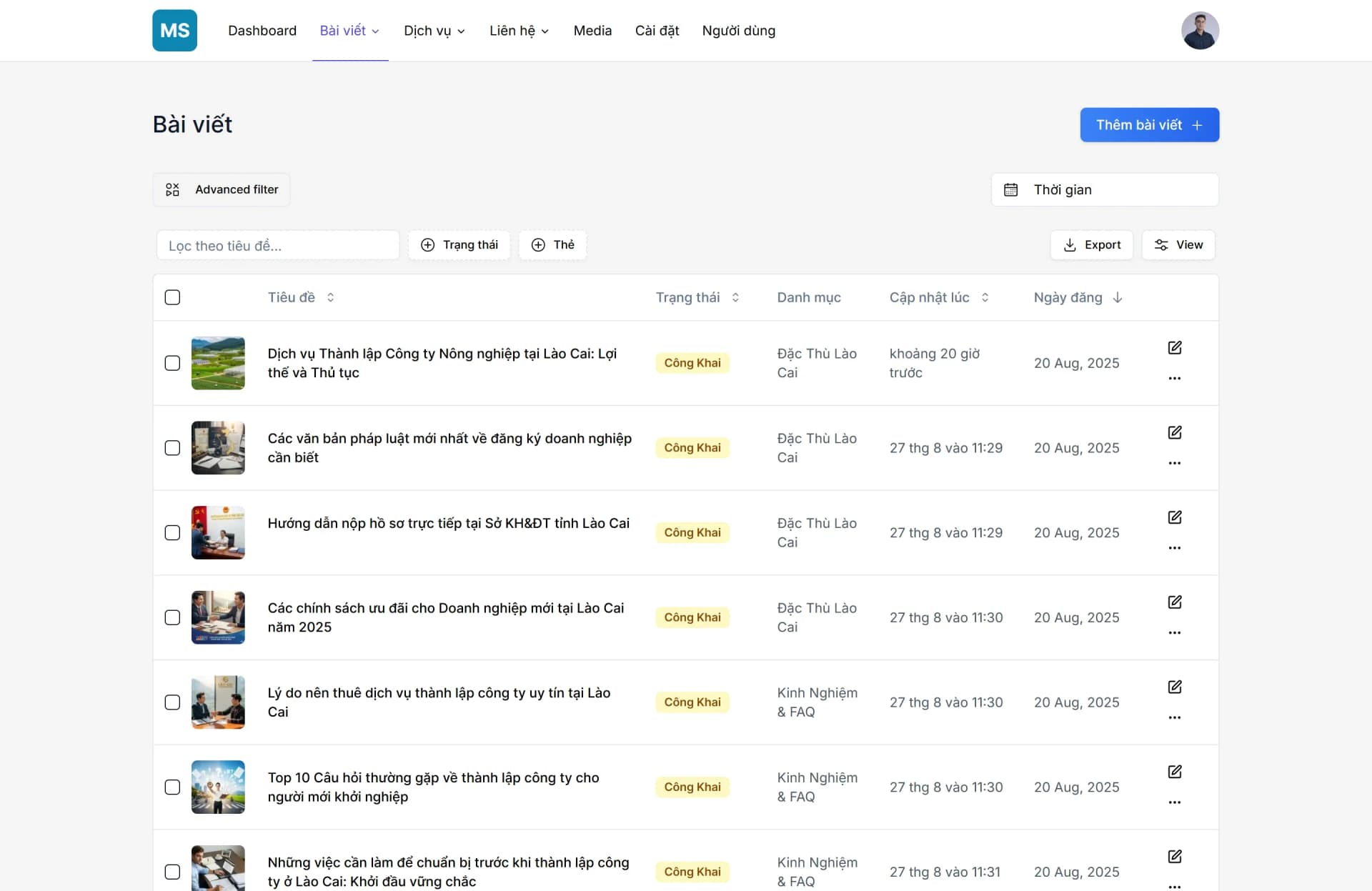Select checkbox for Top 10 Câu hỏi article
This screenshot has height=891, width=1372.
coord(172,787)
